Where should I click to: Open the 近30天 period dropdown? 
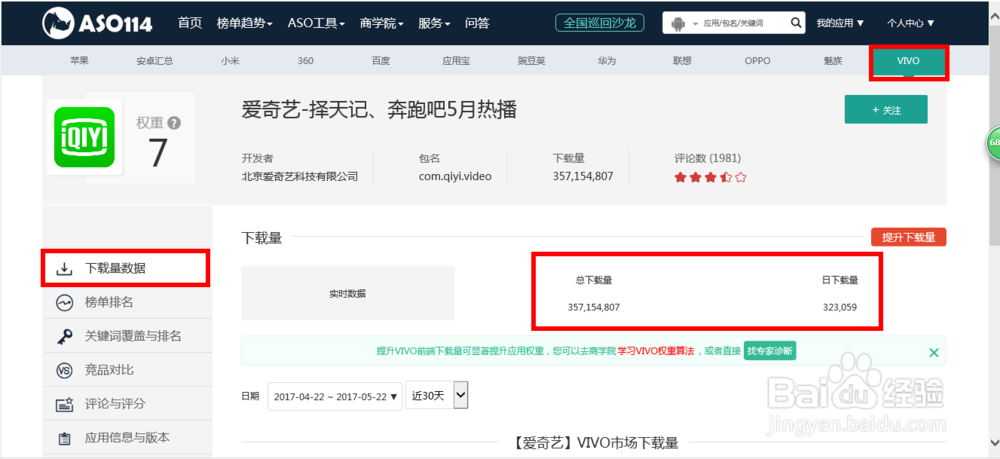coord(437,396)
